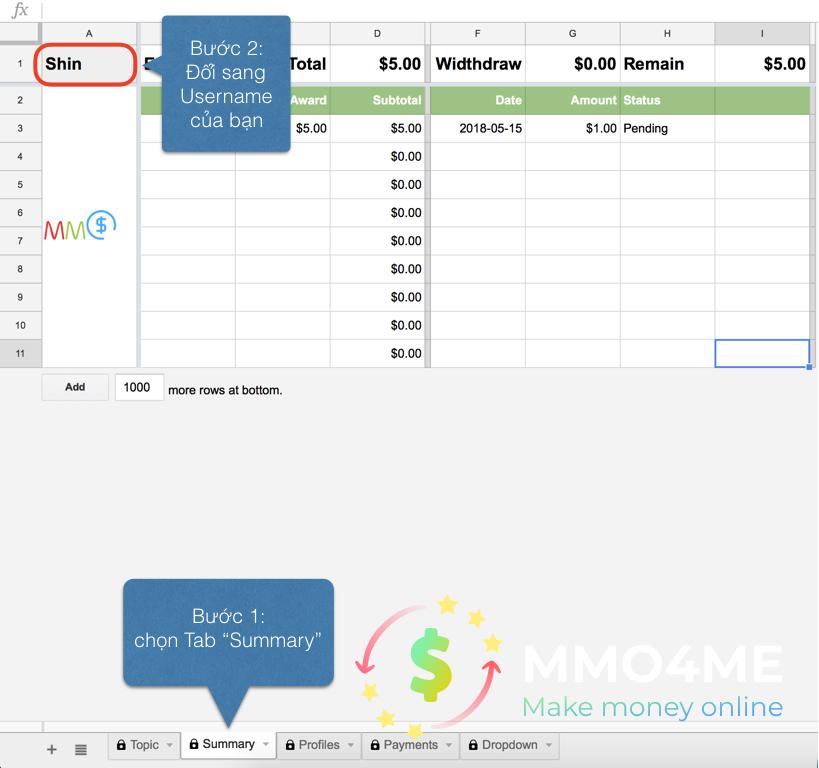Select the $0.00 Subtotal cell in row 4

(x=377, y=157)
